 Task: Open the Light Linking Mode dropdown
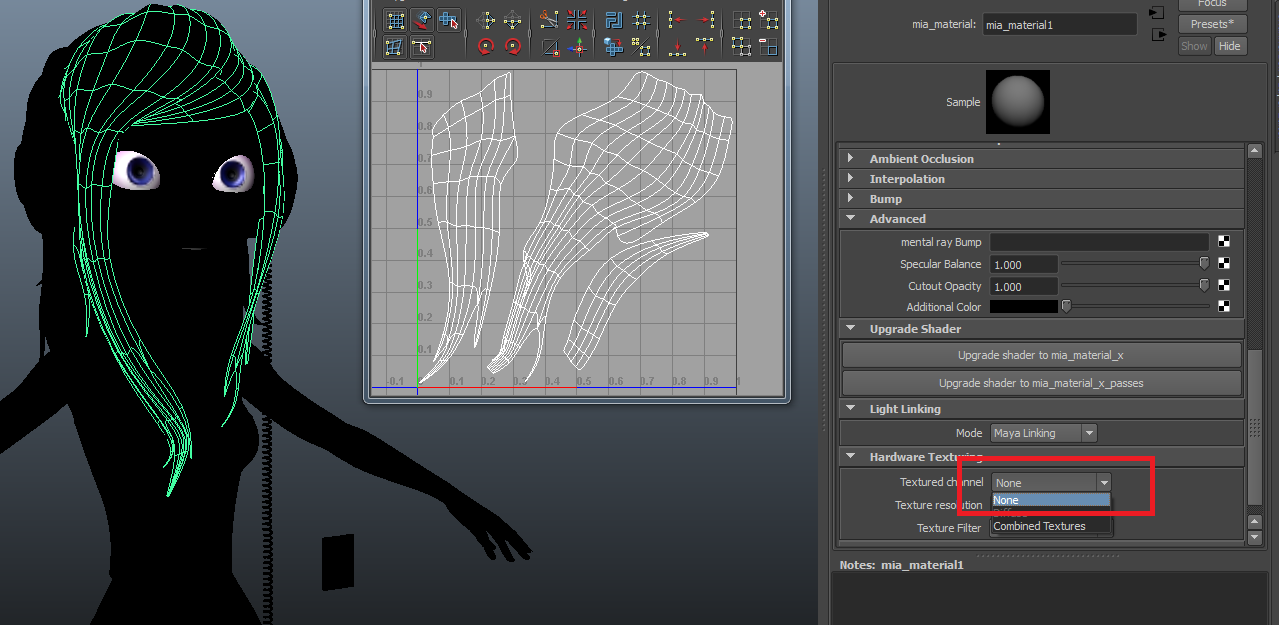pyautogui.click(x=1044, y=433)
